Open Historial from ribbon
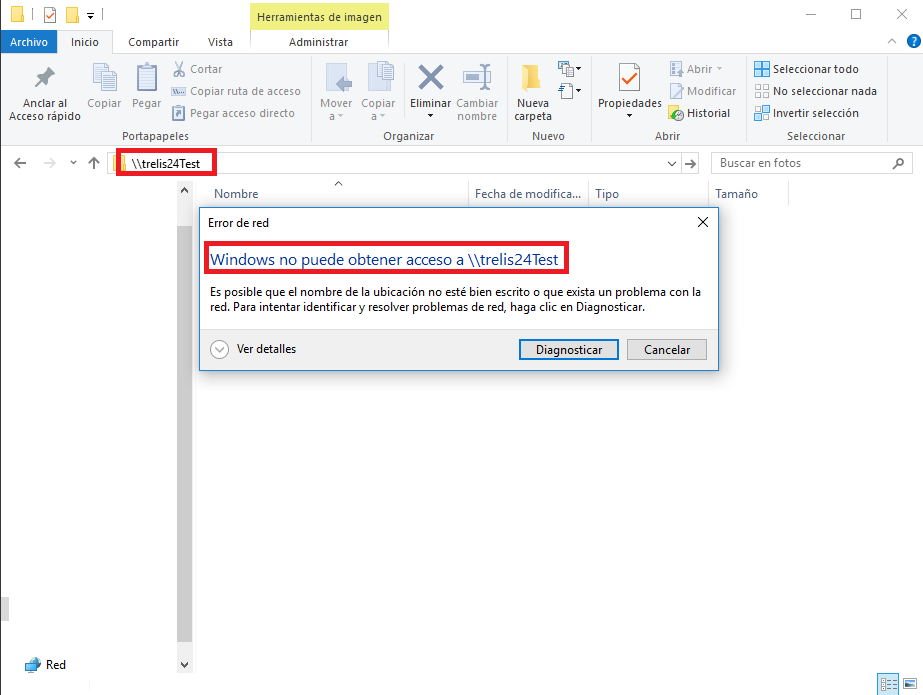Screen dimensions: 923x695 coord(699,113)
